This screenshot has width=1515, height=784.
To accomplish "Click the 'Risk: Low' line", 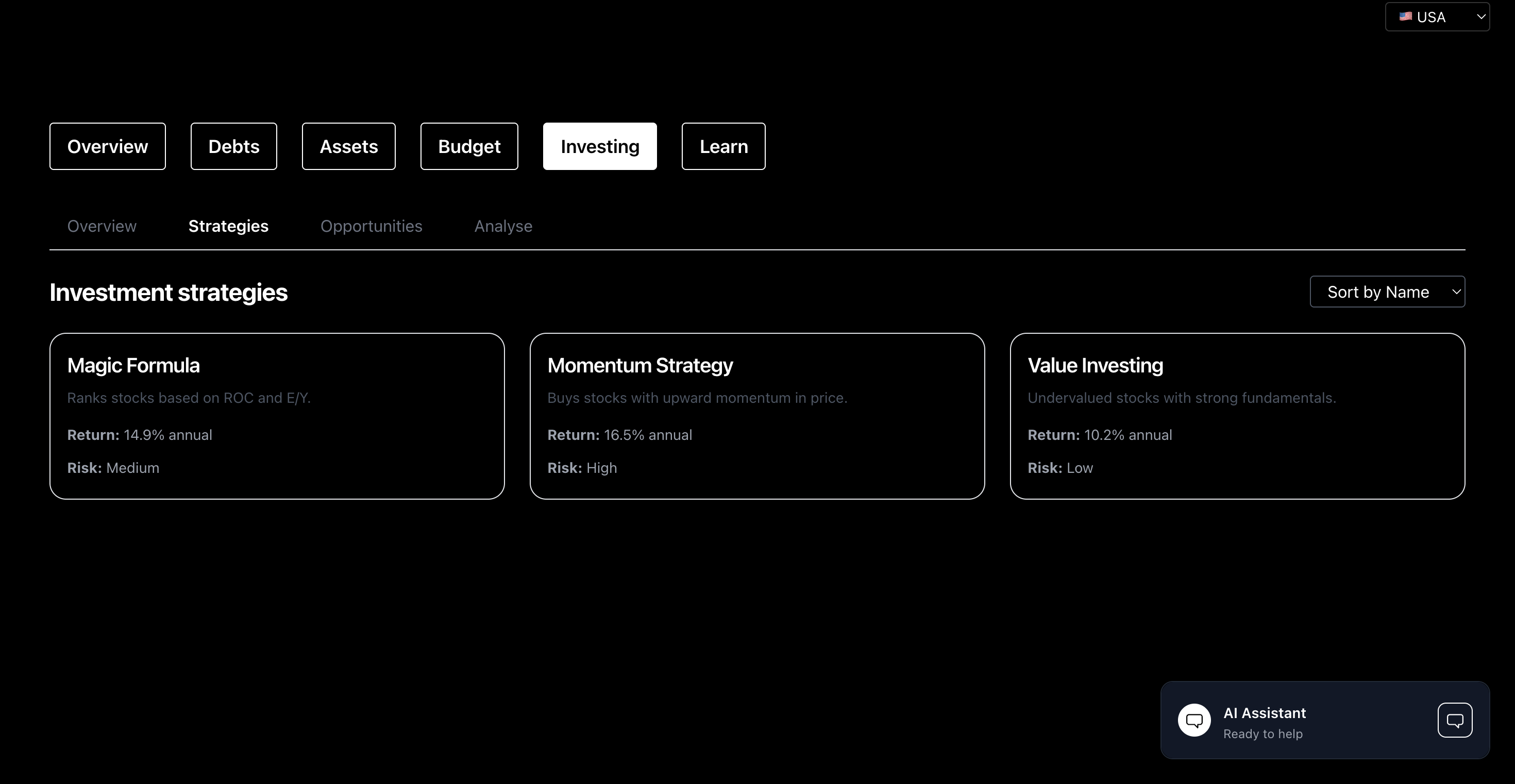I will pyautogui.click(x=1060, y=468).
